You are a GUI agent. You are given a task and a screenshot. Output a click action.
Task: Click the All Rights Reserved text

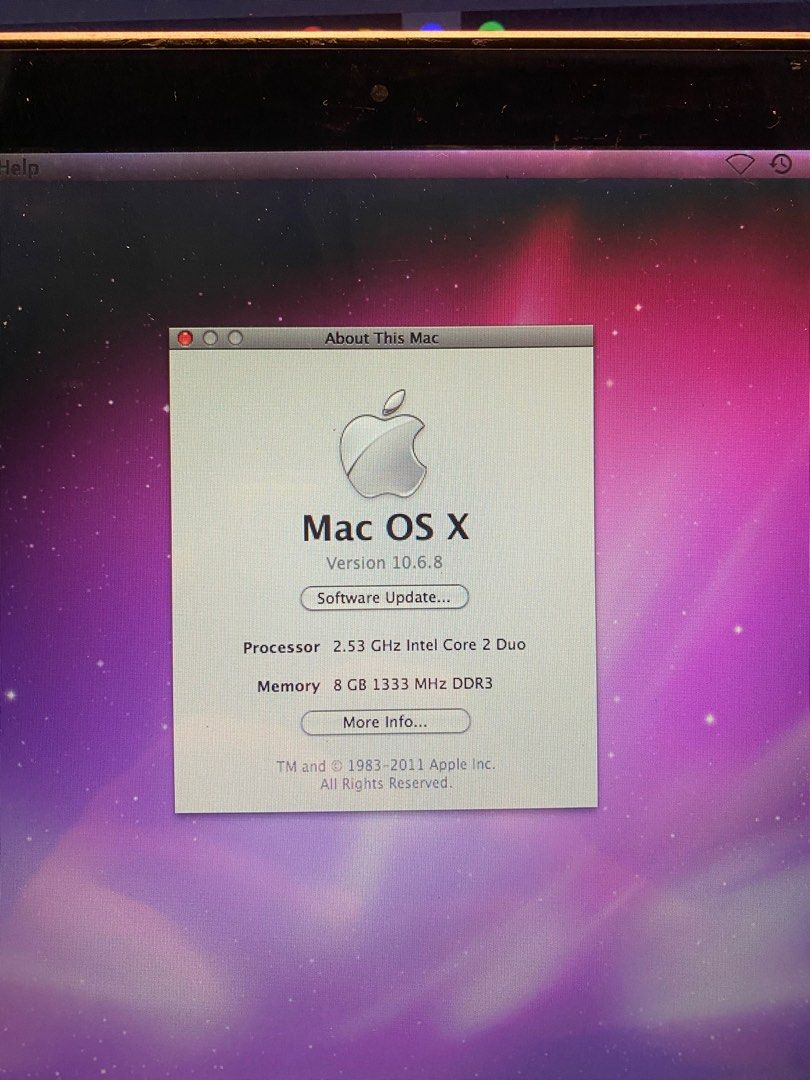tap(384, 782)
